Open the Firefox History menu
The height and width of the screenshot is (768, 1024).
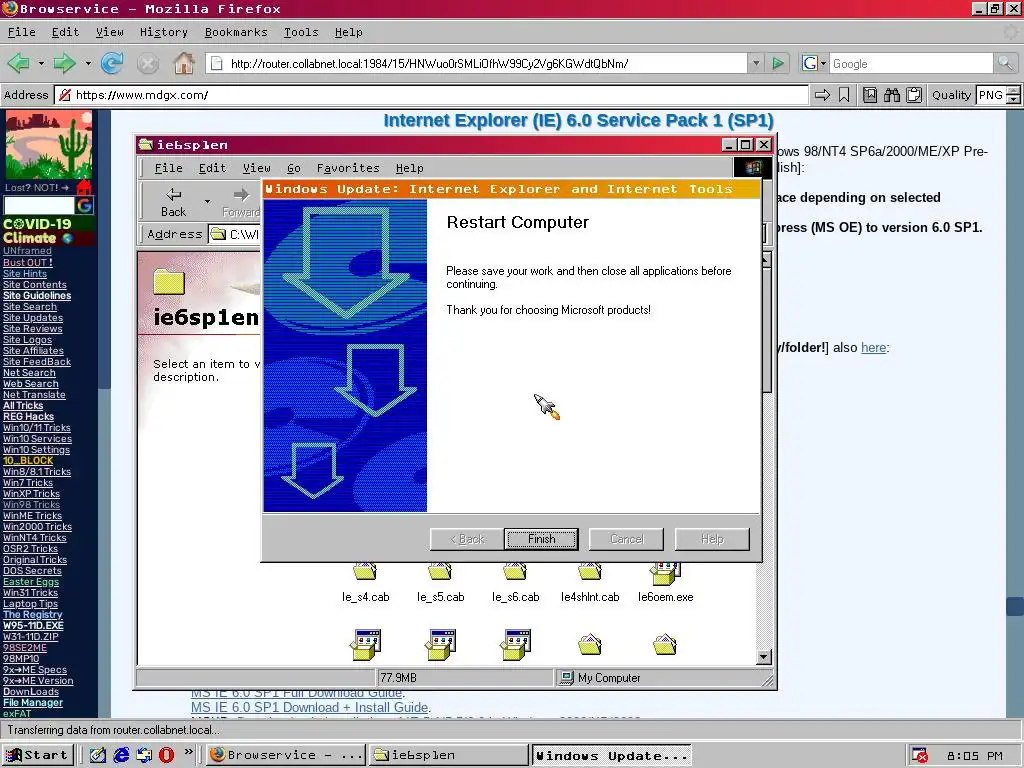click(163, 32)
